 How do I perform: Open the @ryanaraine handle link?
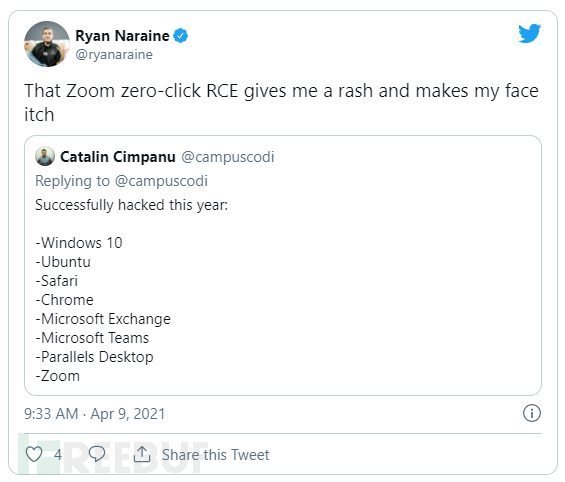coord(114,54)
